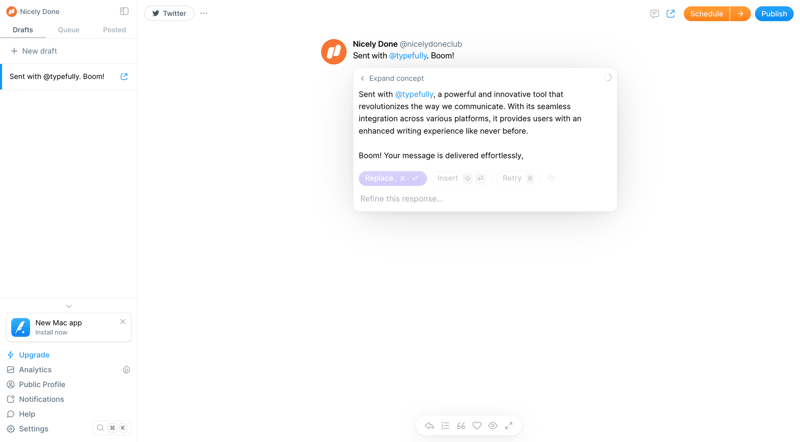Go back from Expand concept
The width and height of the screenshot is (800, 442).
click(x=363, y=78)
